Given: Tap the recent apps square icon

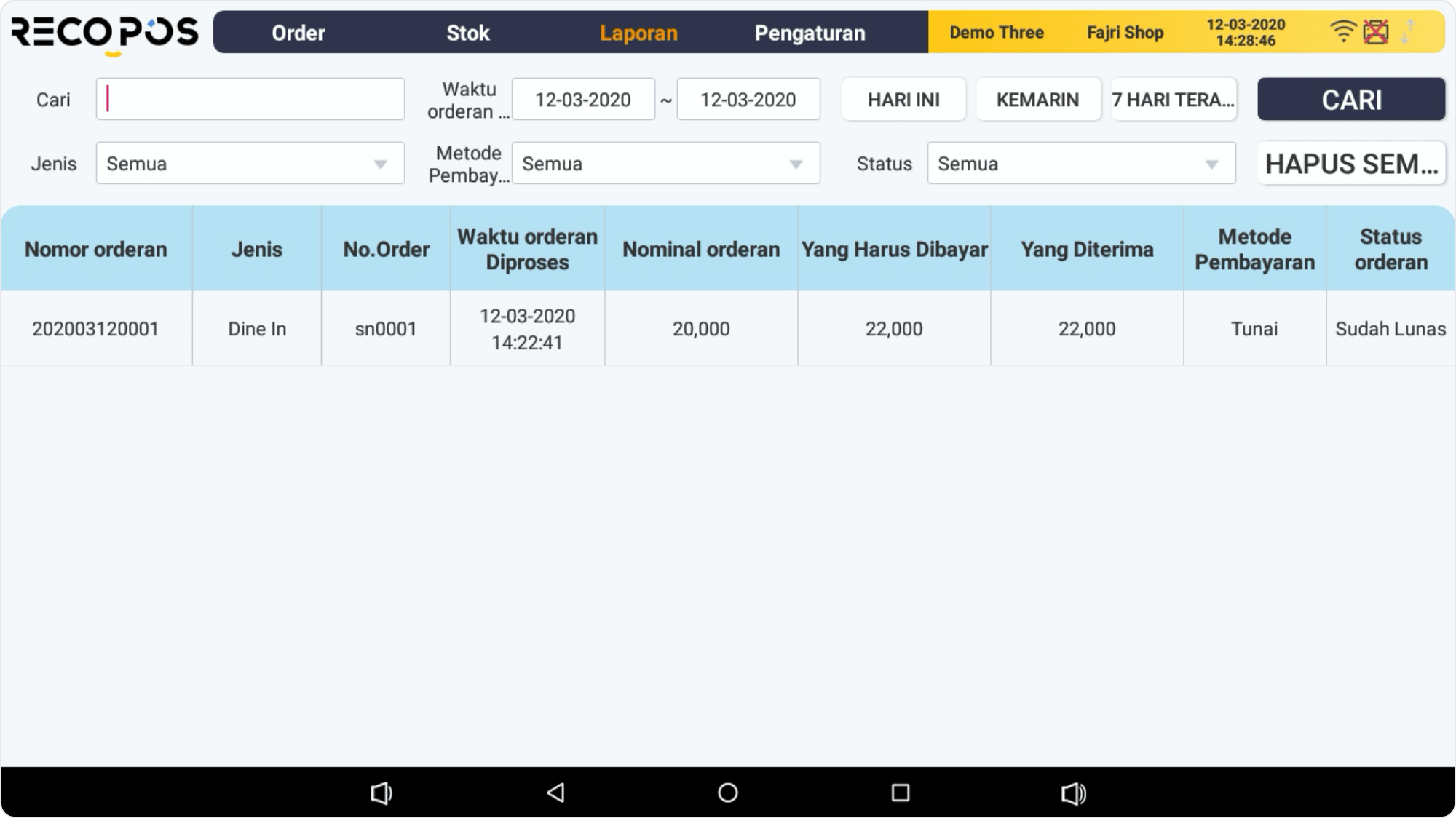Looking at the screenshot, I should [901, 793].
